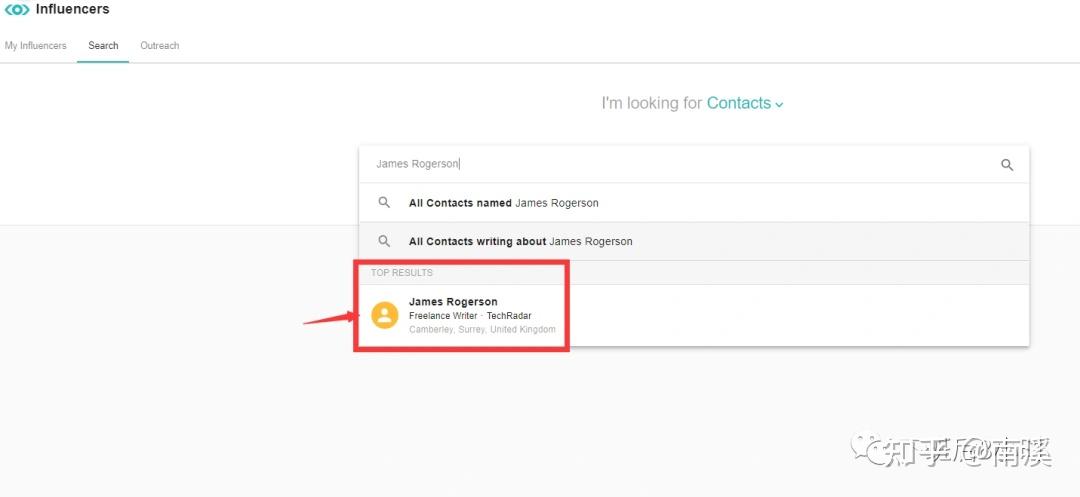This screenshot has height=497, width=1080.
Task: Click search icon beside "All Contacts named"
Action: (x=384, y=203)
